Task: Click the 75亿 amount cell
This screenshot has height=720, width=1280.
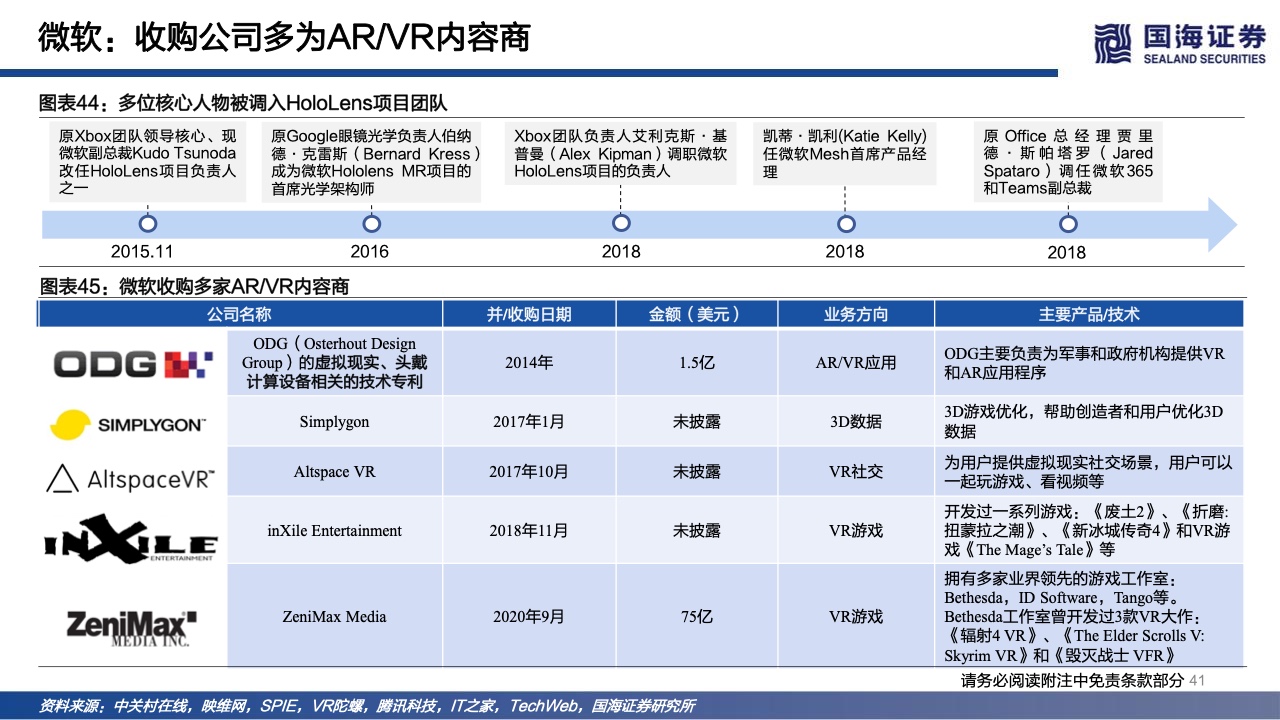Action: [x=696, y=617]
